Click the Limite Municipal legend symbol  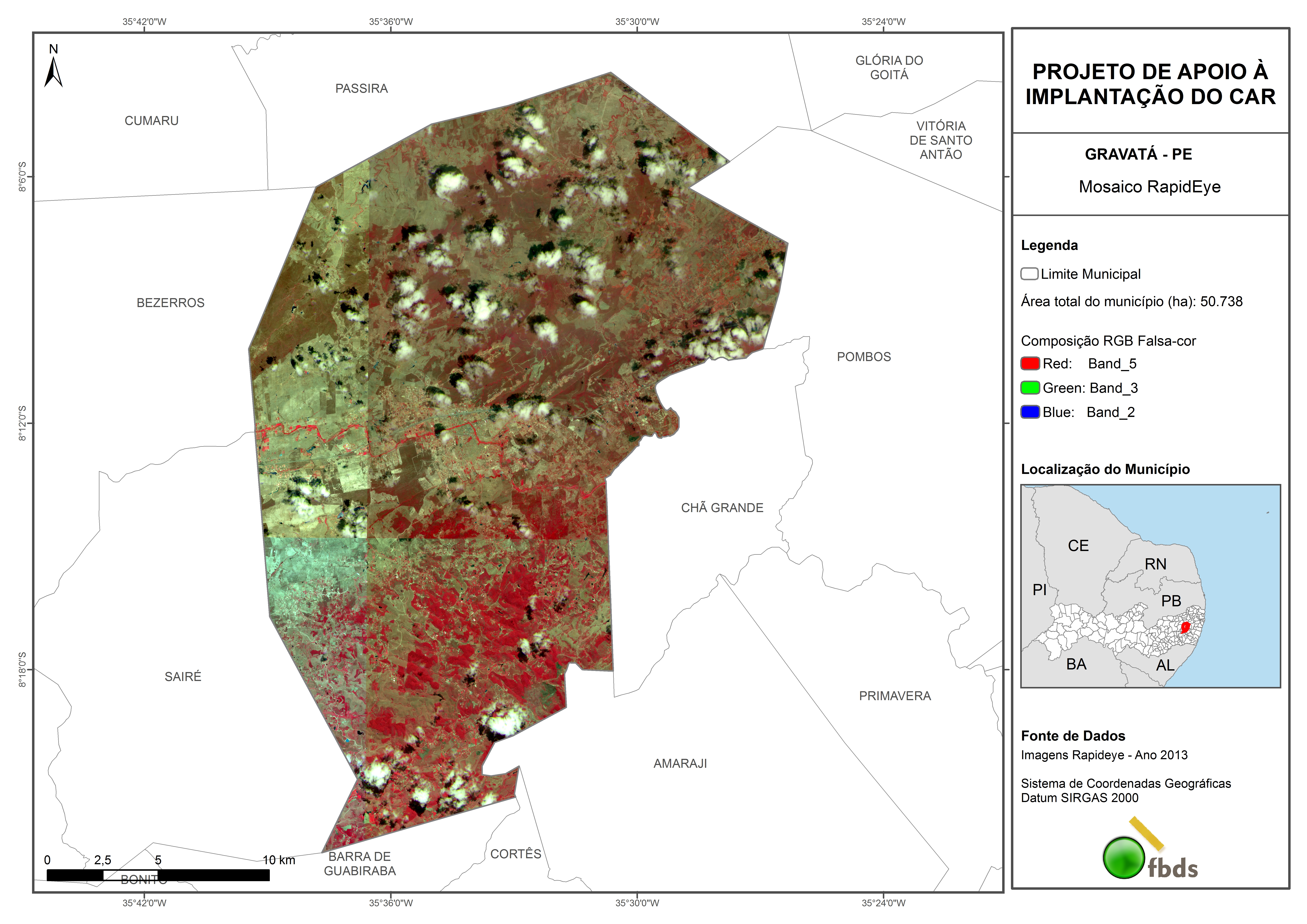[1029, 274]
